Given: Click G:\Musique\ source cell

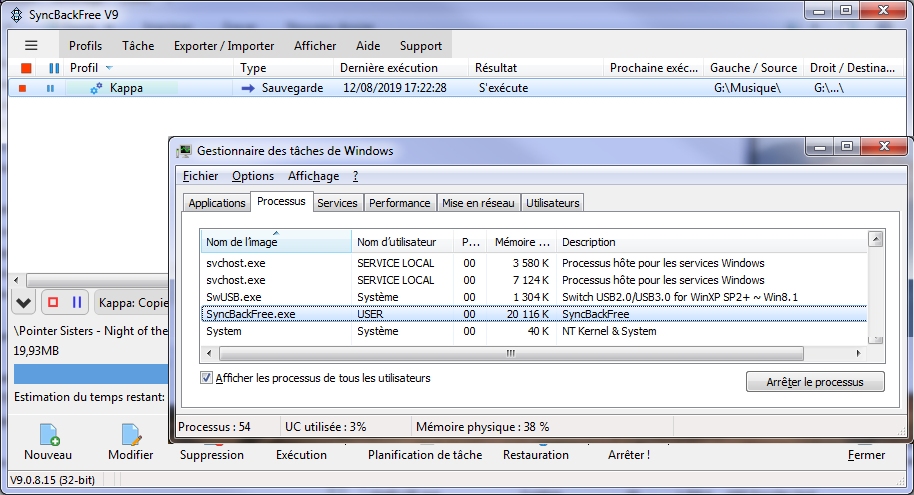Looking at the screenshot, I should [x=747, y=88].
